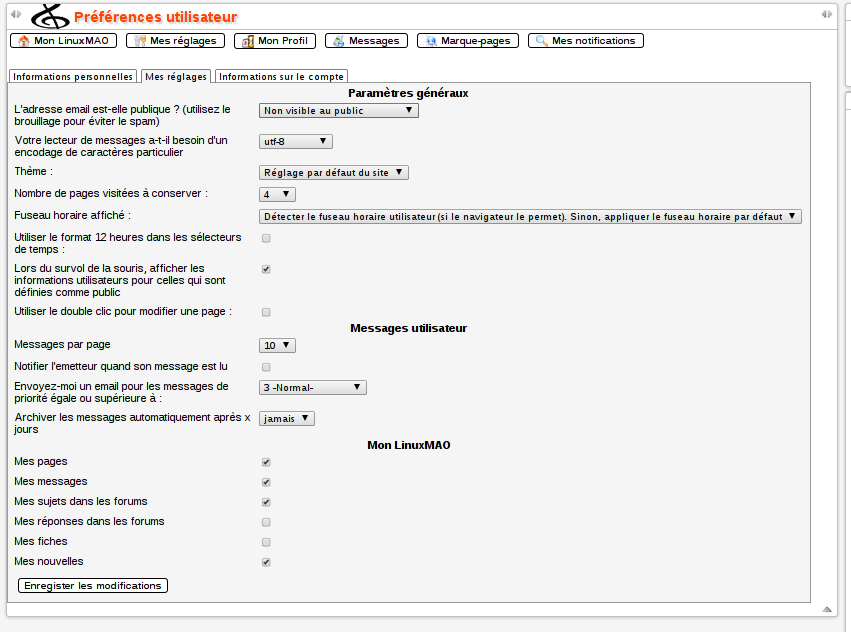Open Messages from the top toolbar
851x632 pixels.
point(366,41)
